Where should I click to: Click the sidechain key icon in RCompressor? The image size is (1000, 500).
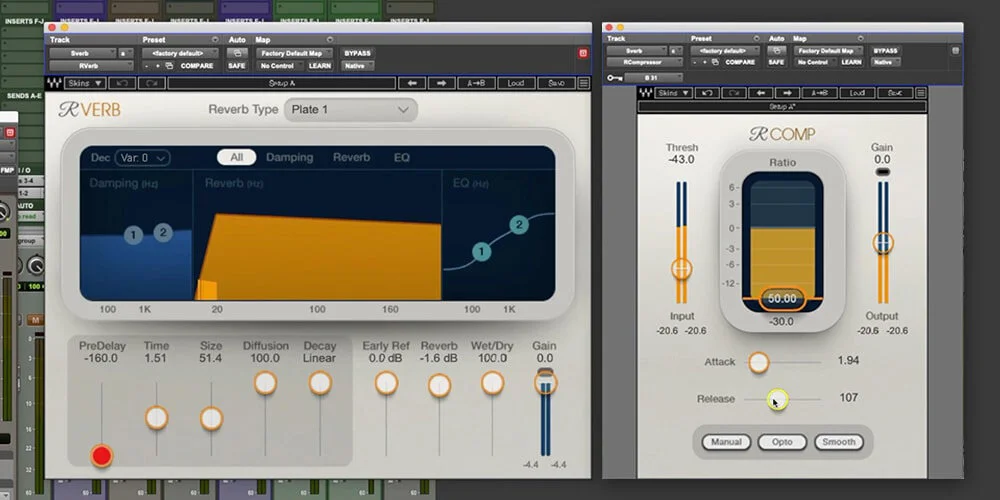pos(615,78)
